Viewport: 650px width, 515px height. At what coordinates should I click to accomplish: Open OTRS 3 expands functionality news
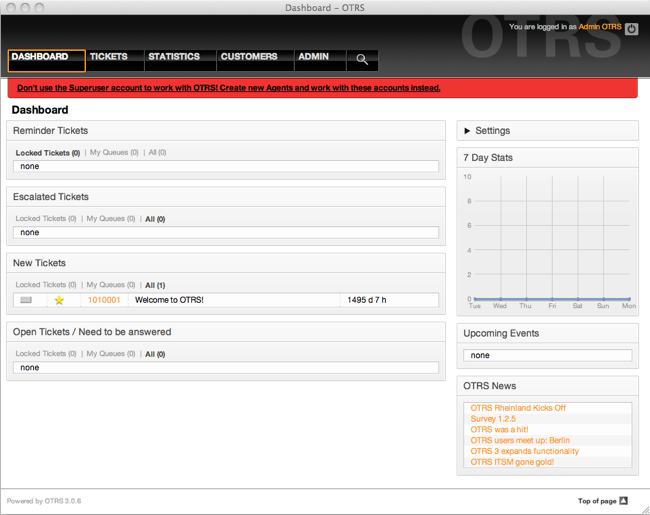(x=524, y=451)
